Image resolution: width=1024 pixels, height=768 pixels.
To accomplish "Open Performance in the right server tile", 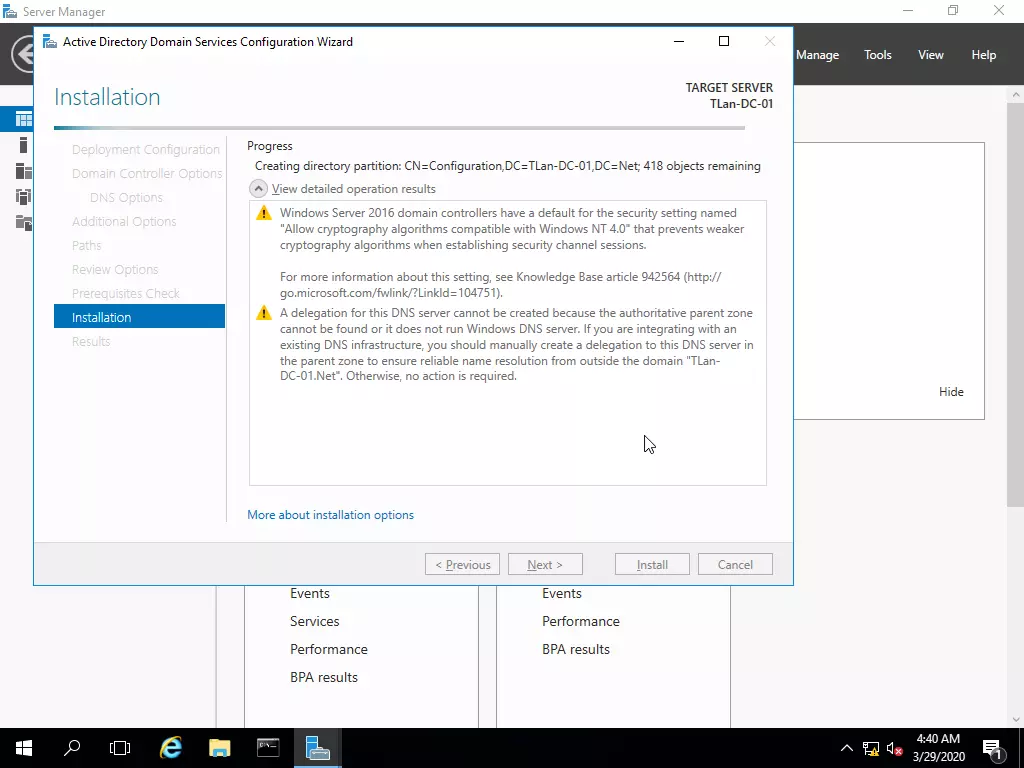I will [581, 621].
